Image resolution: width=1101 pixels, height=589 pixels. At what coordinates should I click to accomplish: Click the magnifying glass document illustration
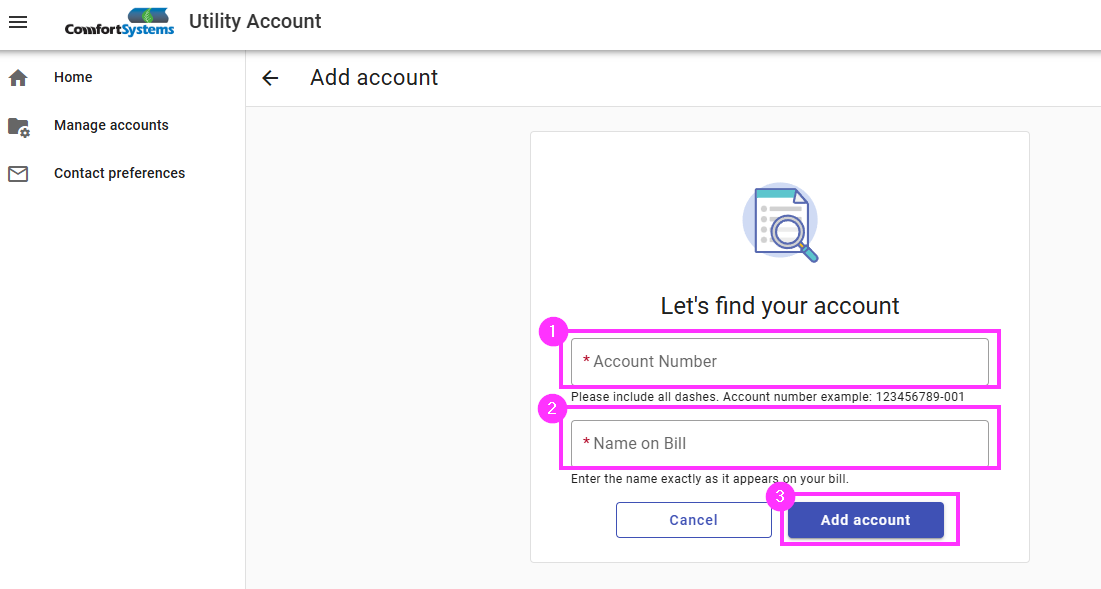tap(780, 222)
